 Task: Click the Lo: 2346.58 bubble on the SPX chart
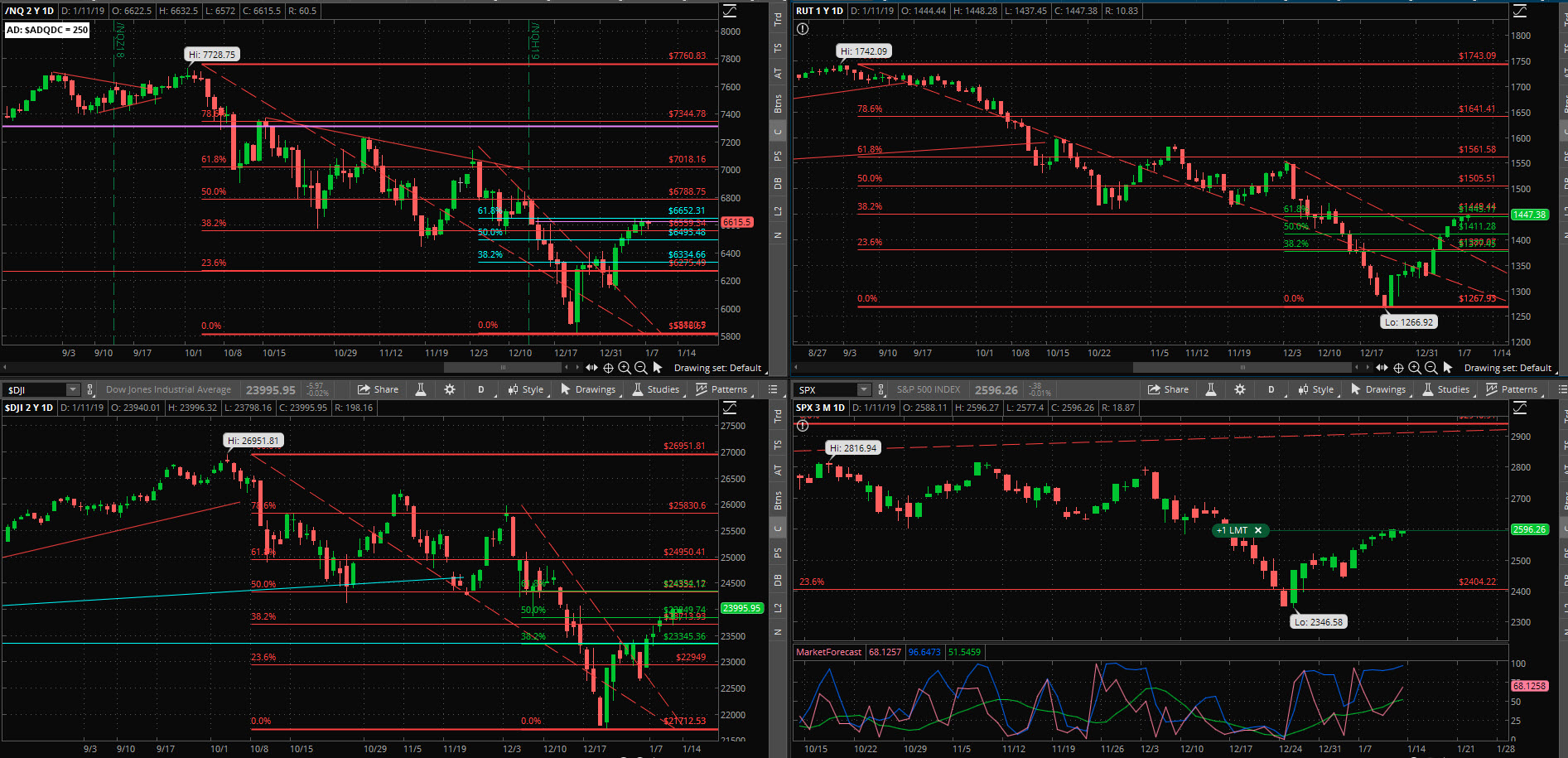[1319, 622]
